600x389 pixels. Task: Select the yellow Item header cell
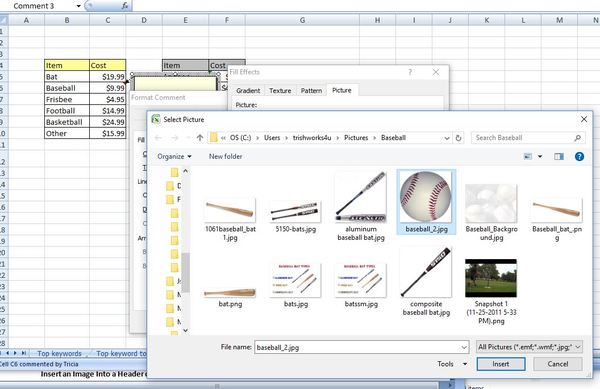click(67, 65)
